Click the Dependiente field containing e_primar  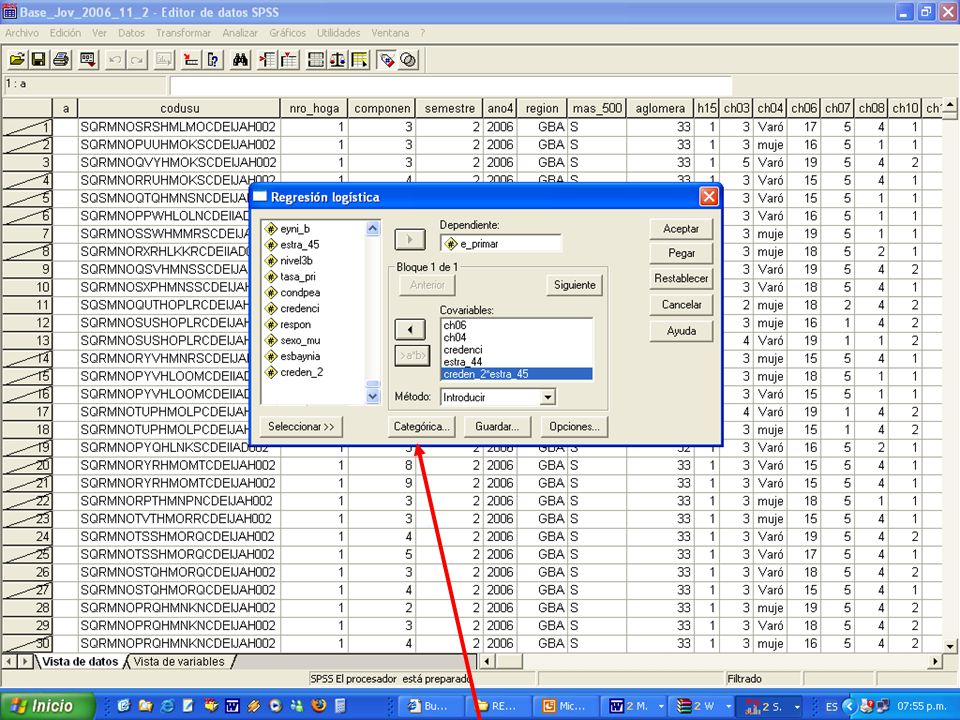point(500,244)
